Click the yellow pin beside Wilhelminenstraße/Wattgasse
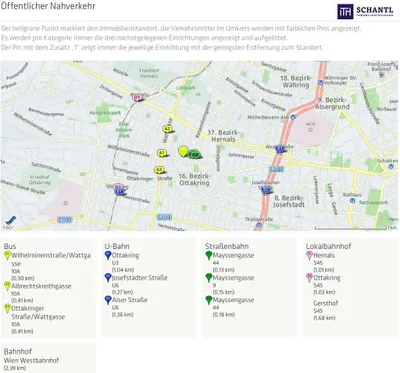Image resolution: width=400 pixels, height=373 pixels. [7, 256]
